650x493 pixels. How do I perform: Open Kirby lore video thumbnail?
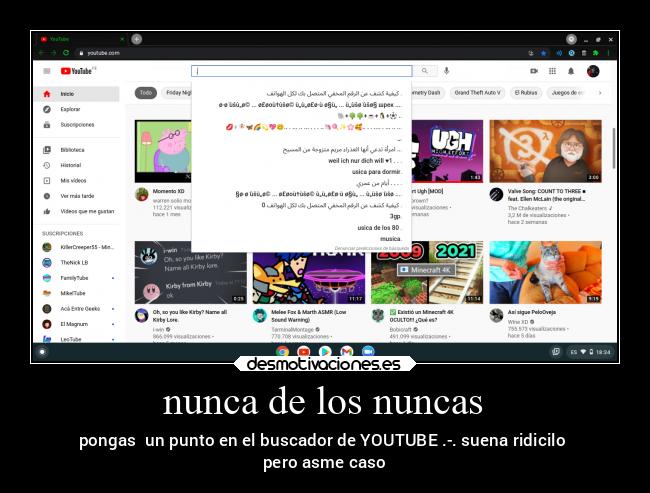(x=191, y=272)
